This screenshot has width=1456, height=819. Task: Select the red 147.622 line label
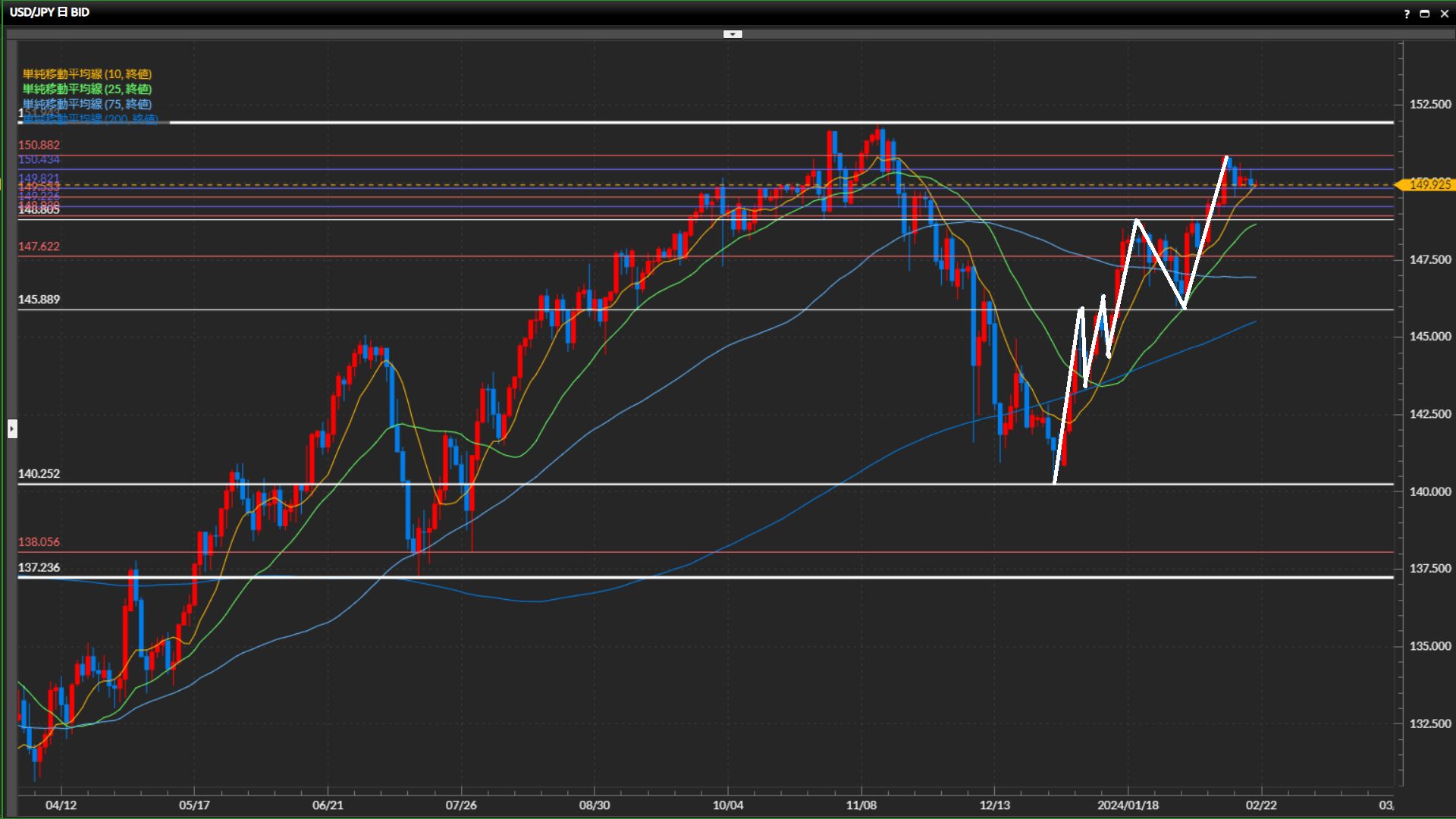[39, 246]
